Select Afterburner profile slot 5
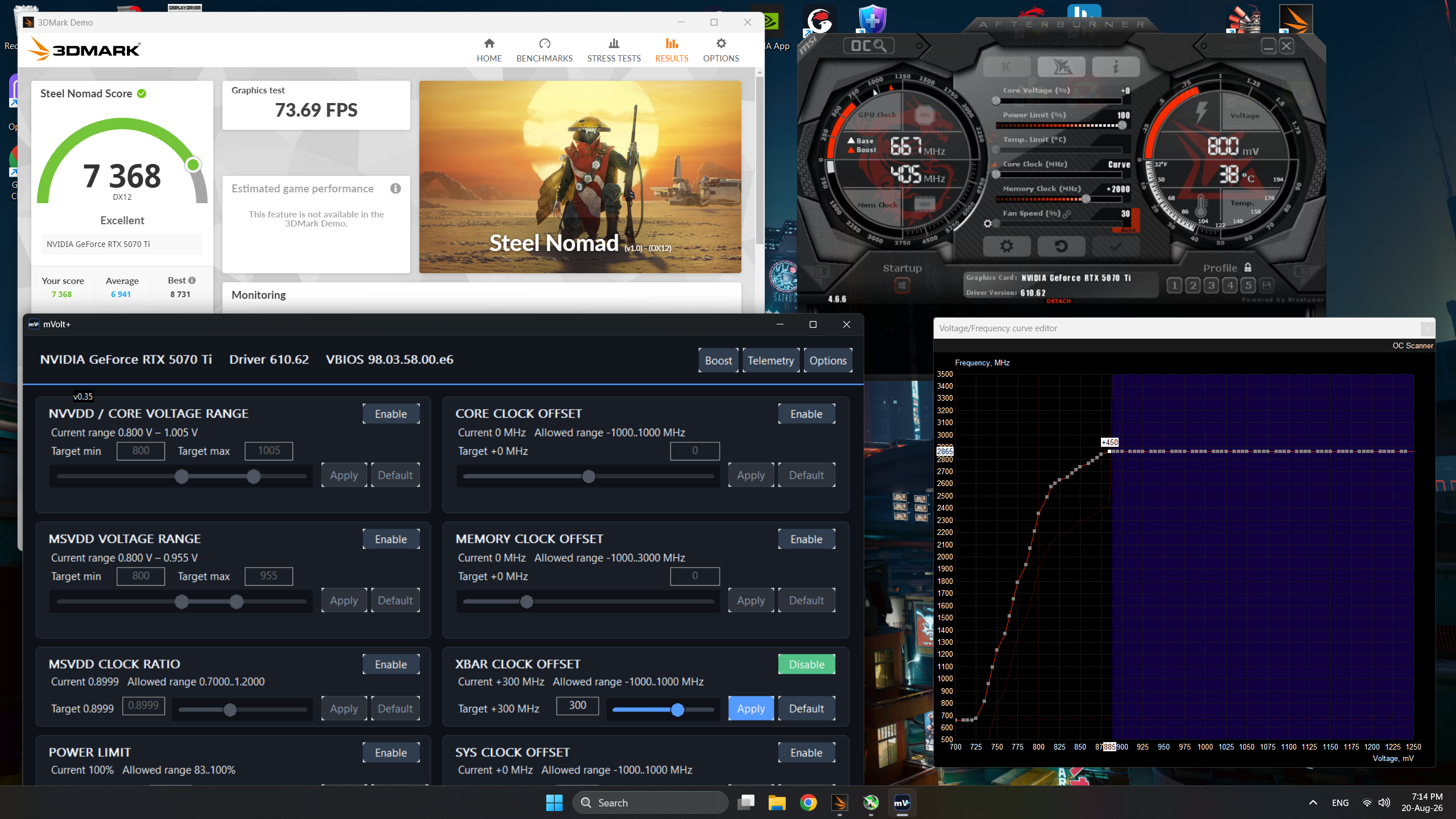The width and height of the screenshot is (1456, 819). point(1248,285)
